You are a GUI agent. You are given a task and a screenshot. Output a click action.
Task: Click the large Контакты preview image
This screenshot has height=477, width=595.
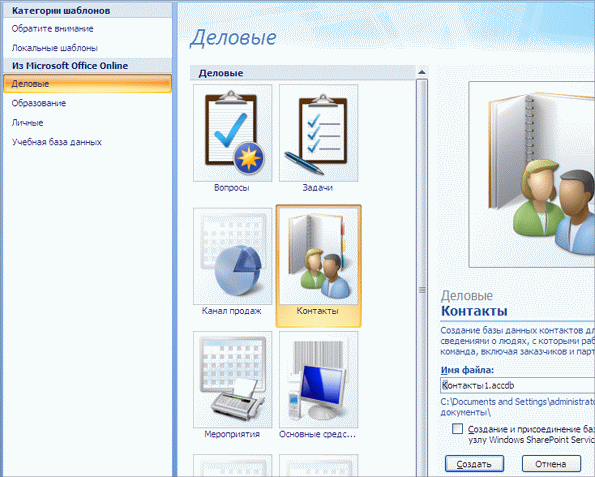click(x=532, y=175)
